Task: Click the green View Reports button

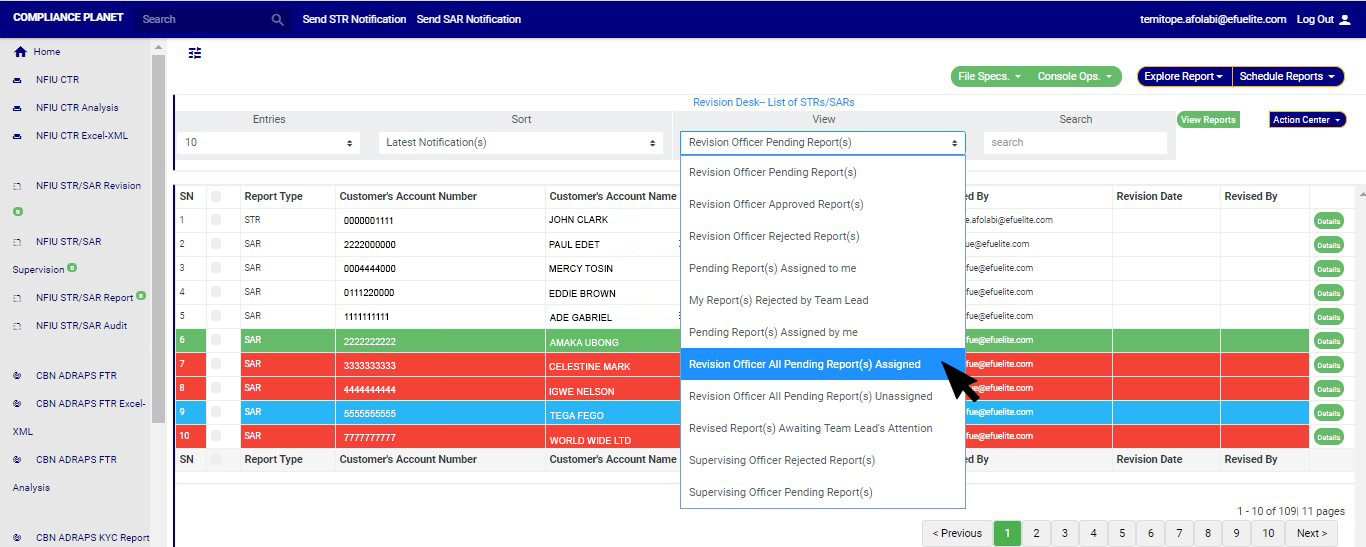Action: 1208,120
